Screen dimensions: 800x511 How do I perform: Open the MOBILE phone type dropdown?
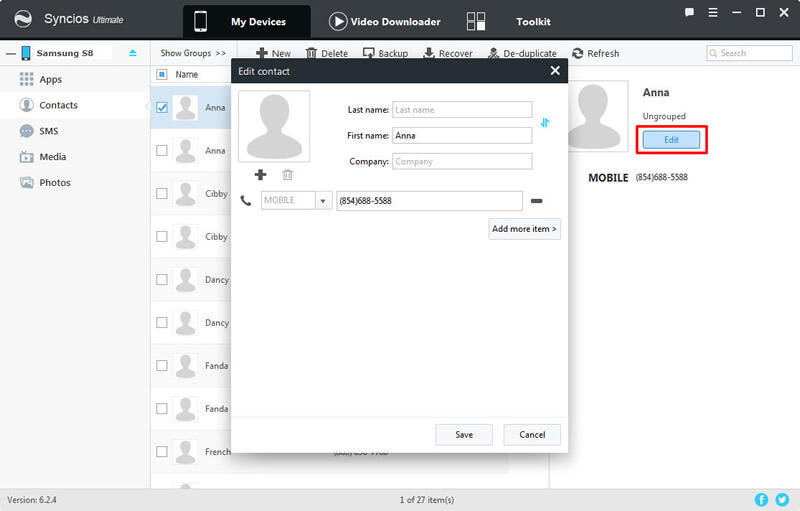coord(323,201)
